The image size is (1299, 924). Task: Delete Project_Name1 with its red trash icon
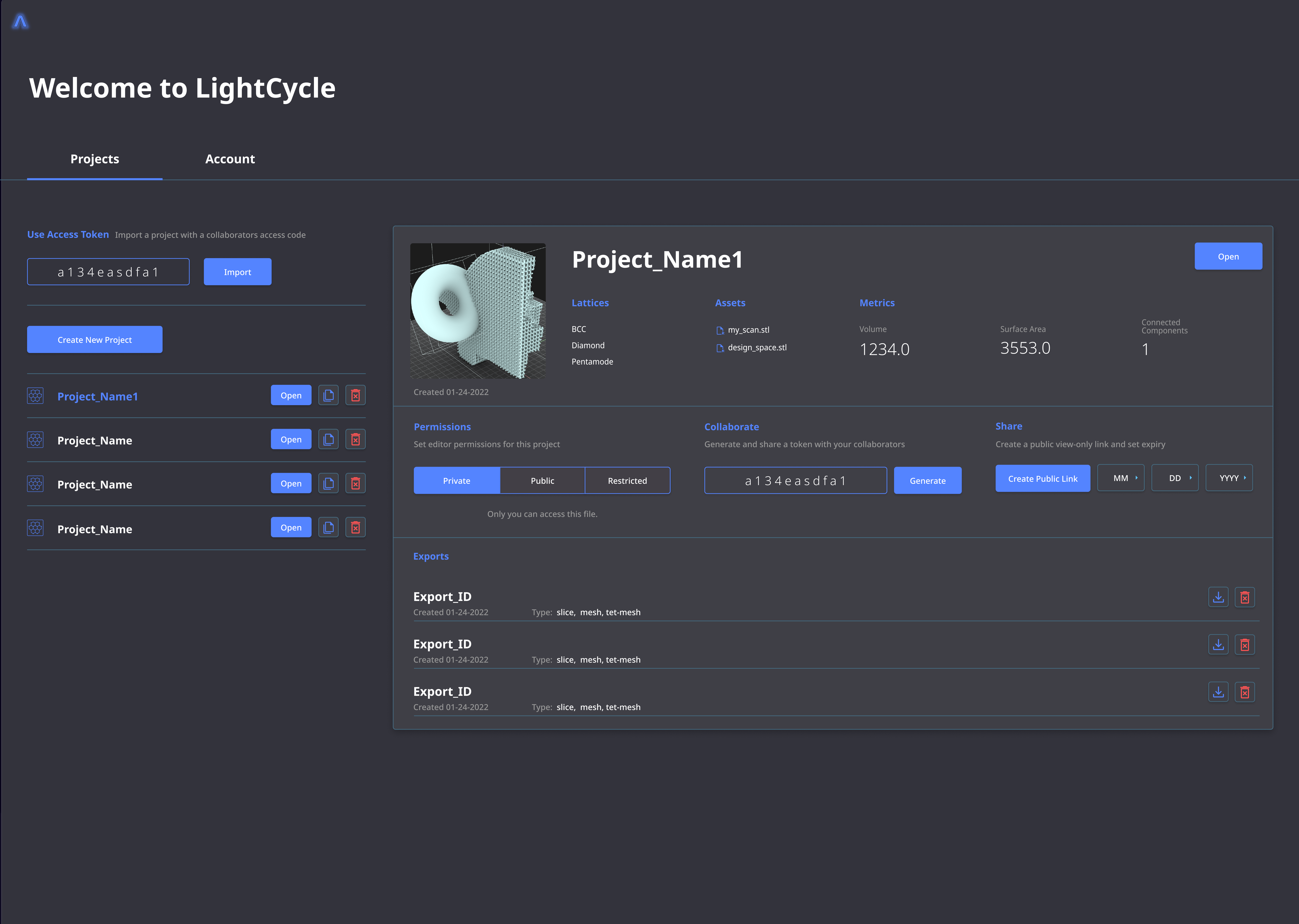[355, 395]
